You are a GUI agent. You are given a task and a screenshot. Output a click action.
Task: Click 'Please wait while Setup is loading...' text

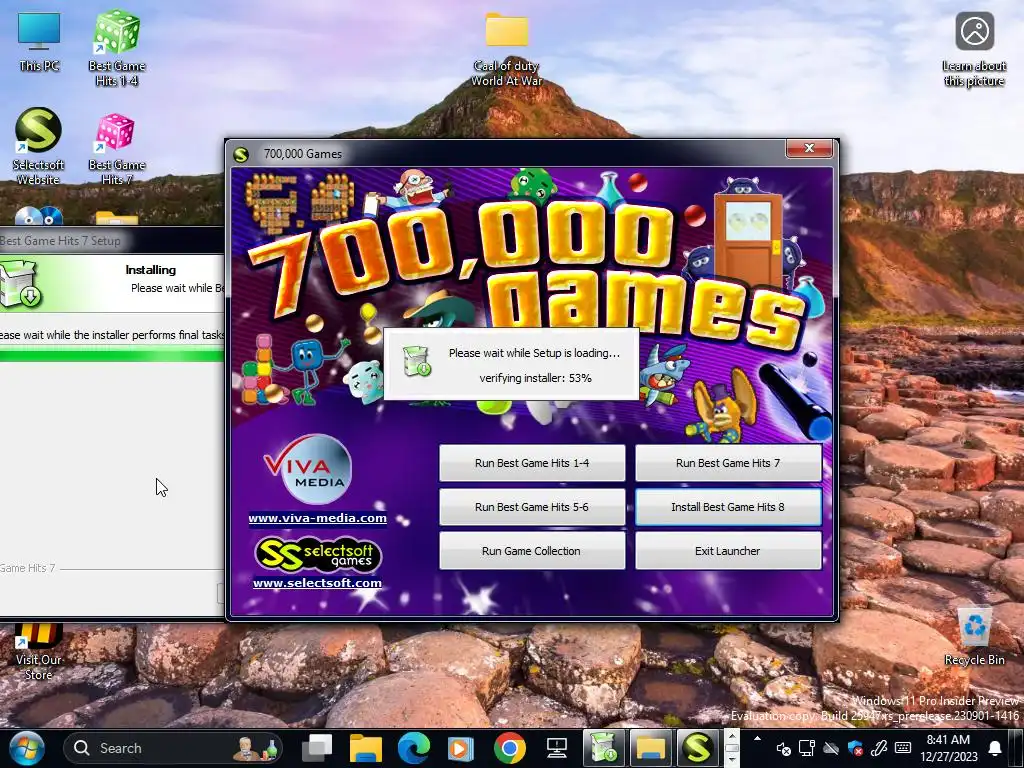(534, 353)
